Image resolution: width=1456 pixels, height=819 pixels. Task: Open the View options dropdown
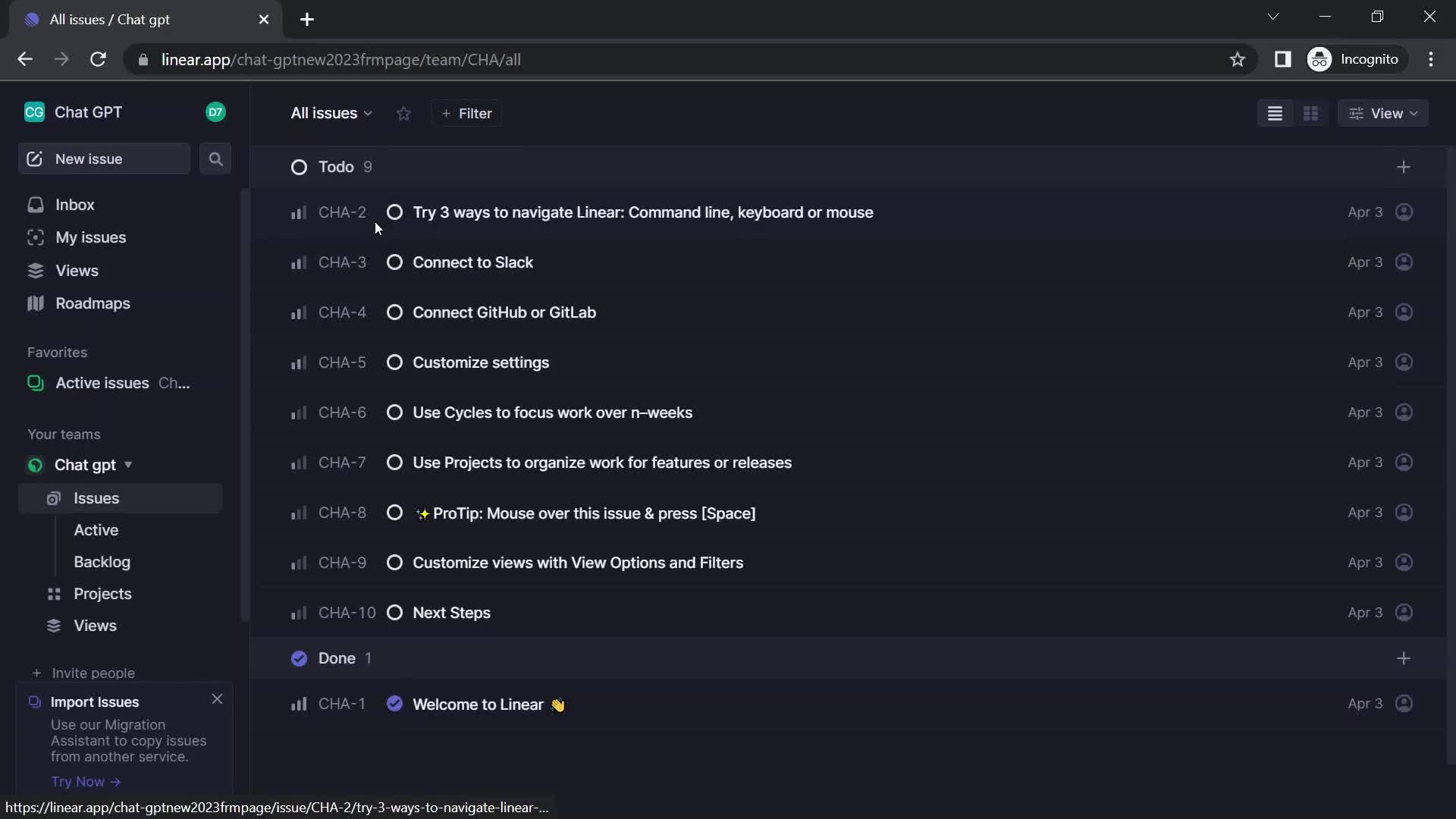[x=1385, y=113]
